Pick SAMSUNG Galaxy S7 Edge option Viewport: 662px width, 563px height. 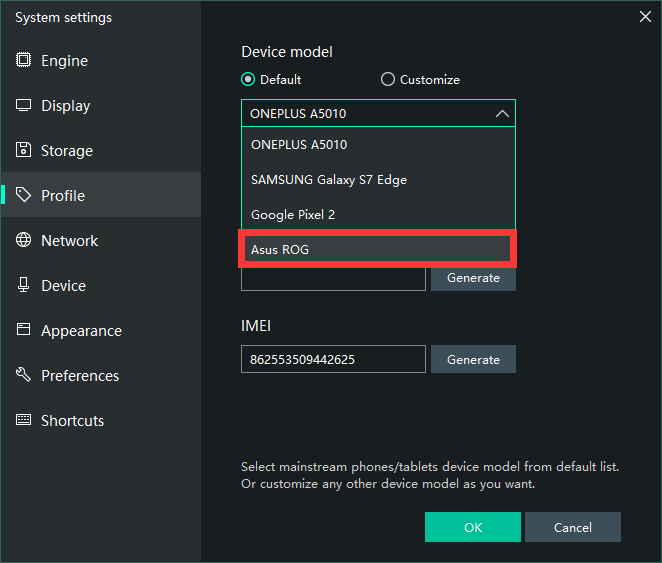(377, 180)
